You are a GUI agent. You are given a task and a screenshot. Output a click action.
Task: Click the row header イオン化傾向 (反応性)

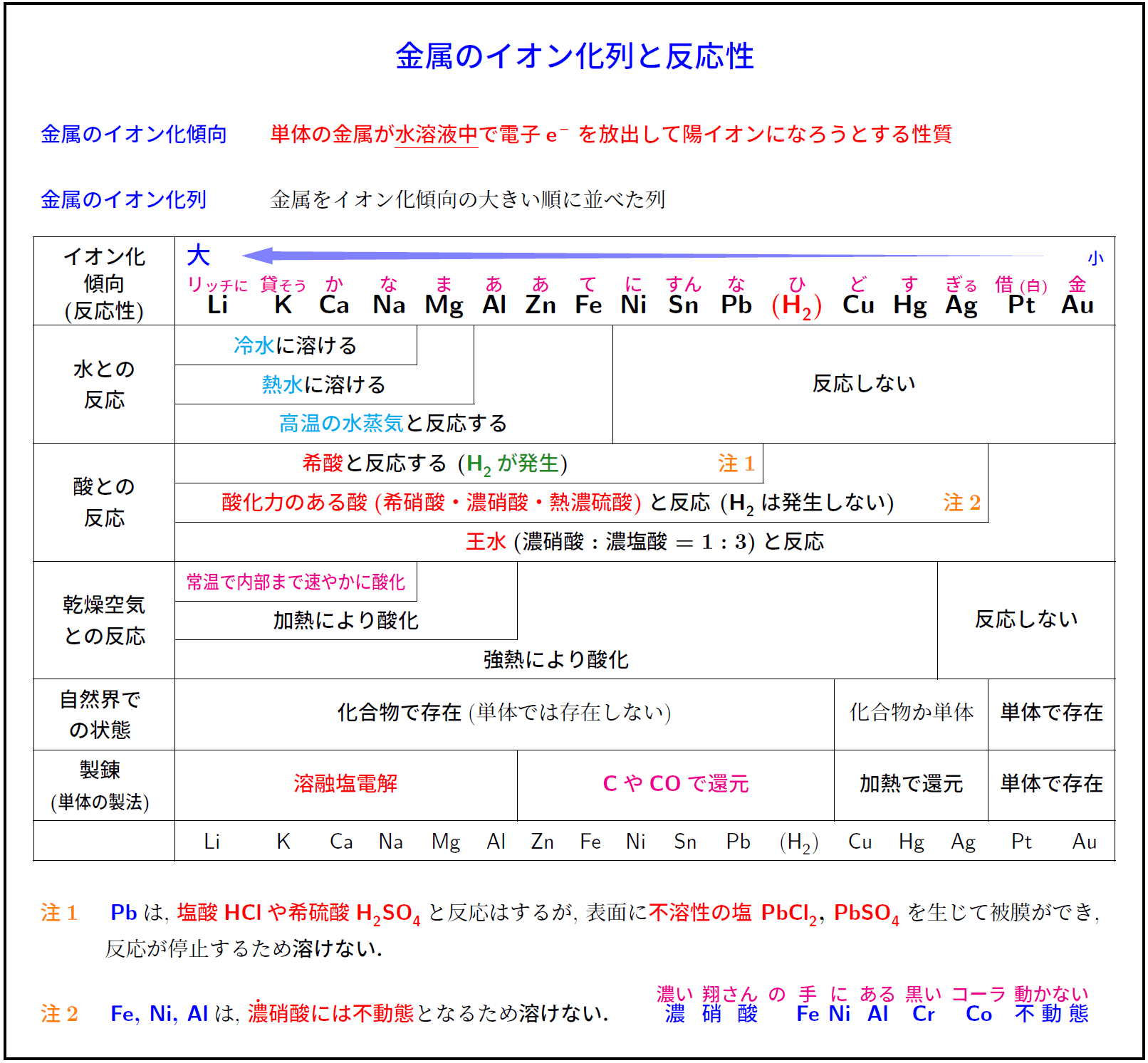pyautogui.click(x=104, y=283)
